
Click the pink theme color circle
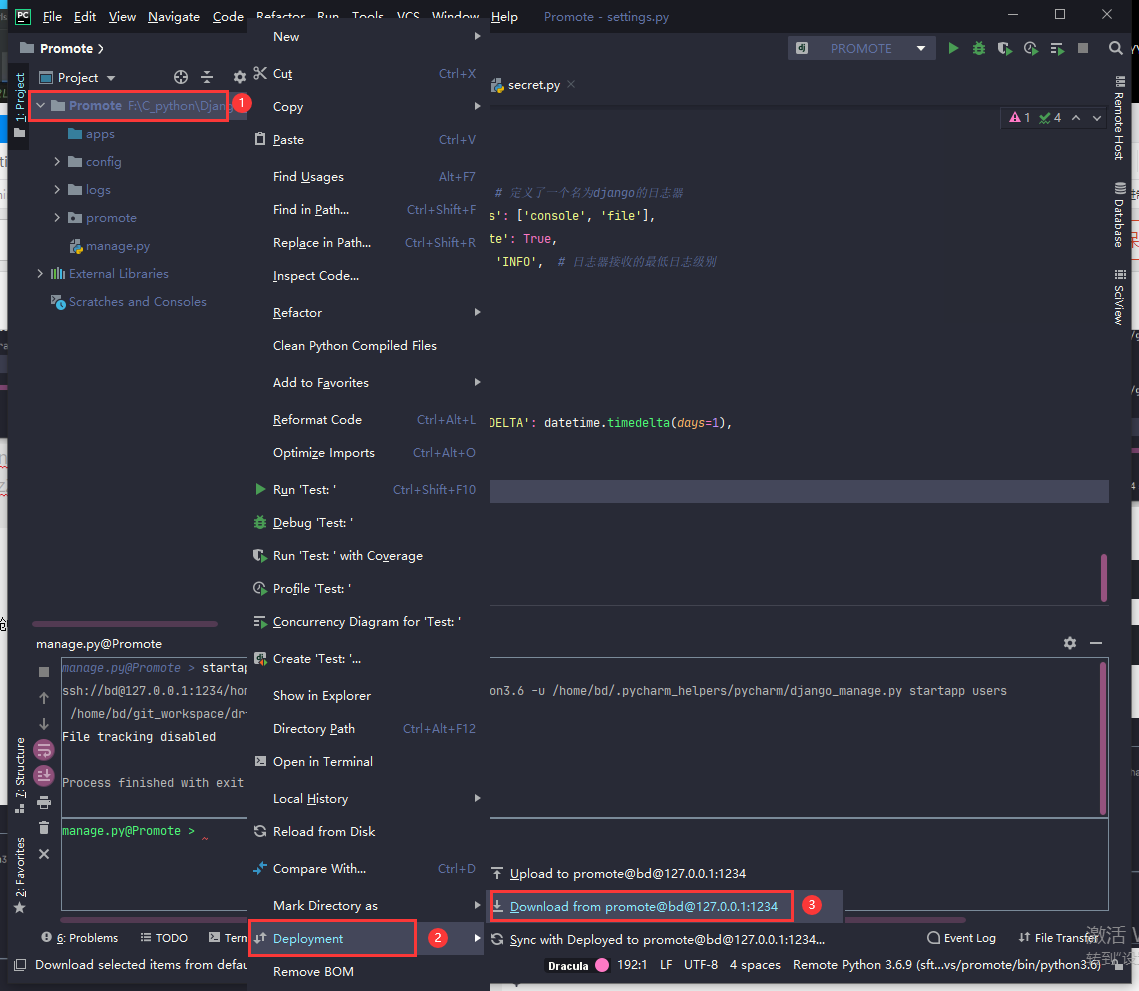pos(601,966)
